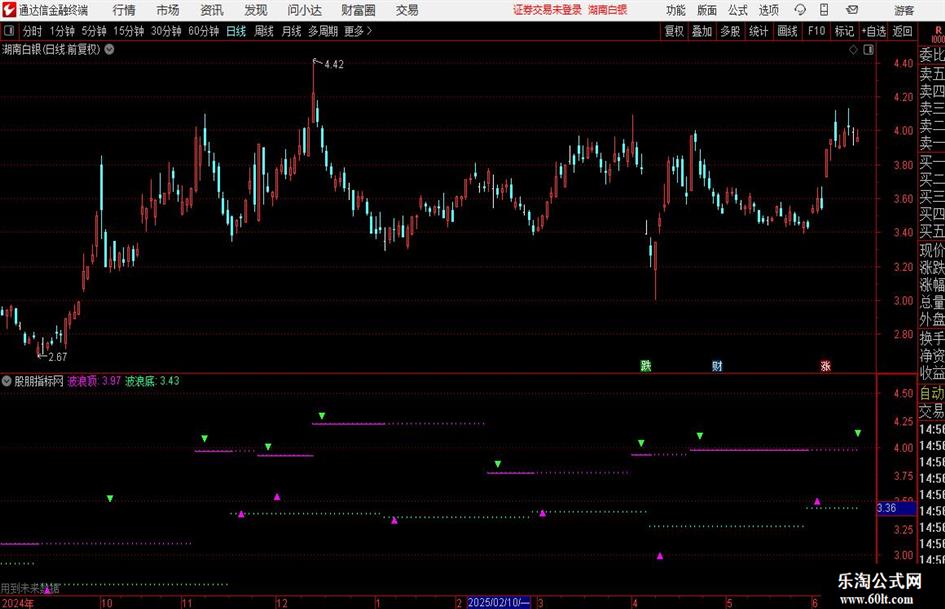
Task: Click the 波浪底: 3.43 indicator value
Action: [x=152, y=381]
